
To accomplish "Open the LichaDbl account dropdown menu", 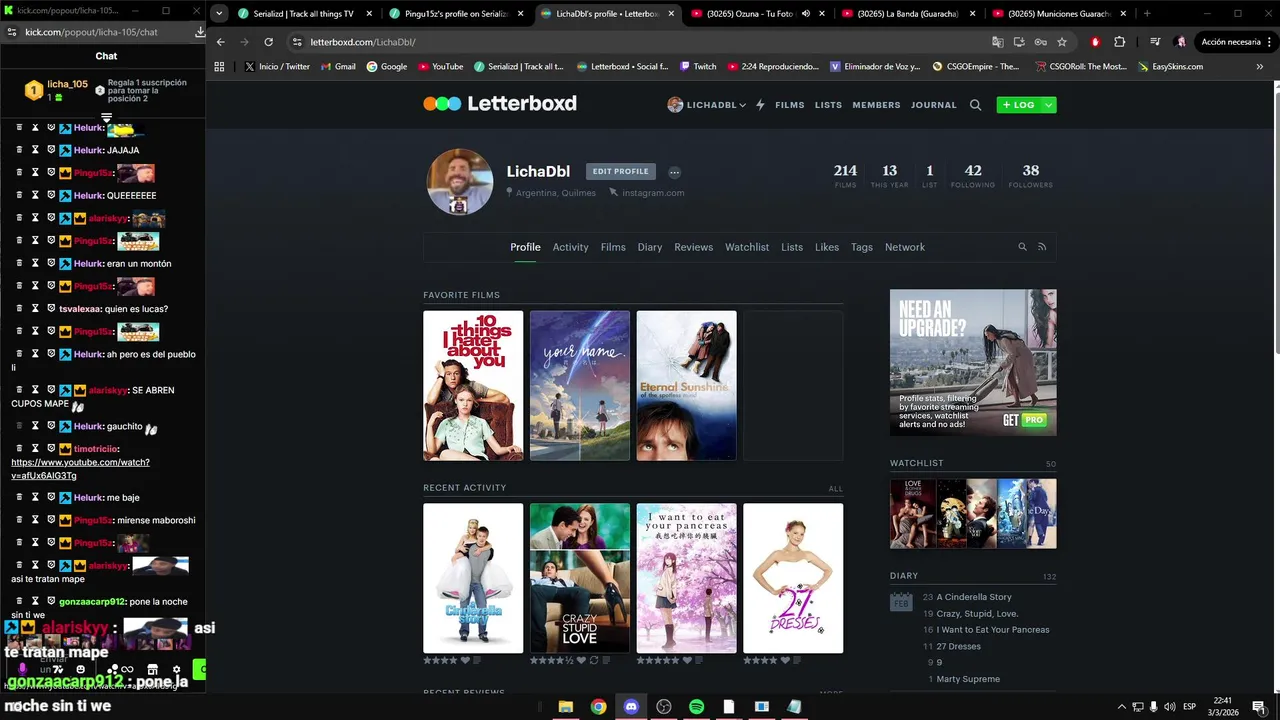I will pos(706,105).
